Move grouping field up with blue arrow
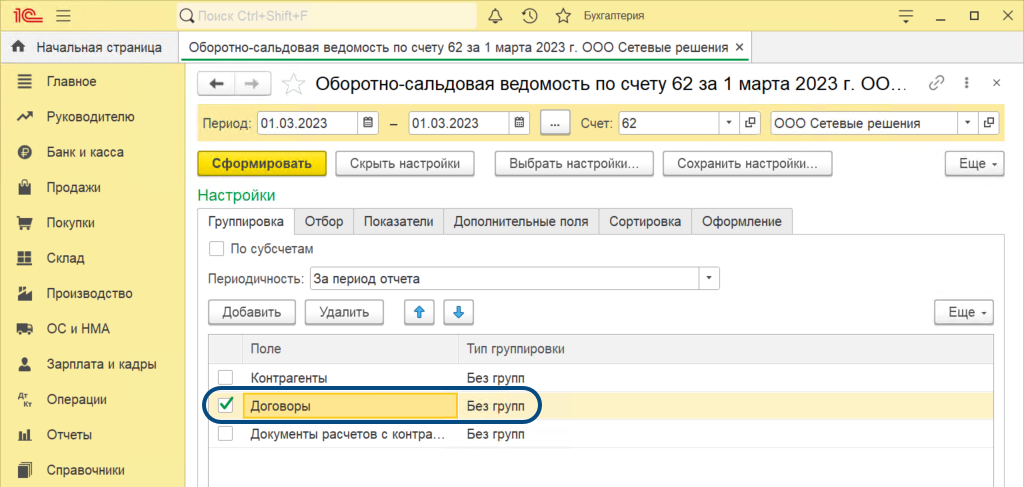The image size is (1024, 487). click(x=419, y=312)
